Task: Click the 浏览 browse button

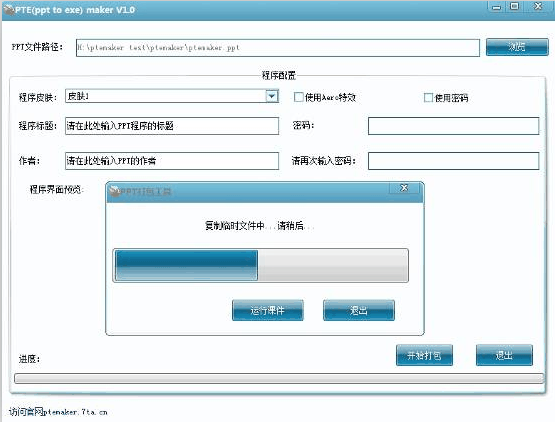Action: click(x=517, y=47)
